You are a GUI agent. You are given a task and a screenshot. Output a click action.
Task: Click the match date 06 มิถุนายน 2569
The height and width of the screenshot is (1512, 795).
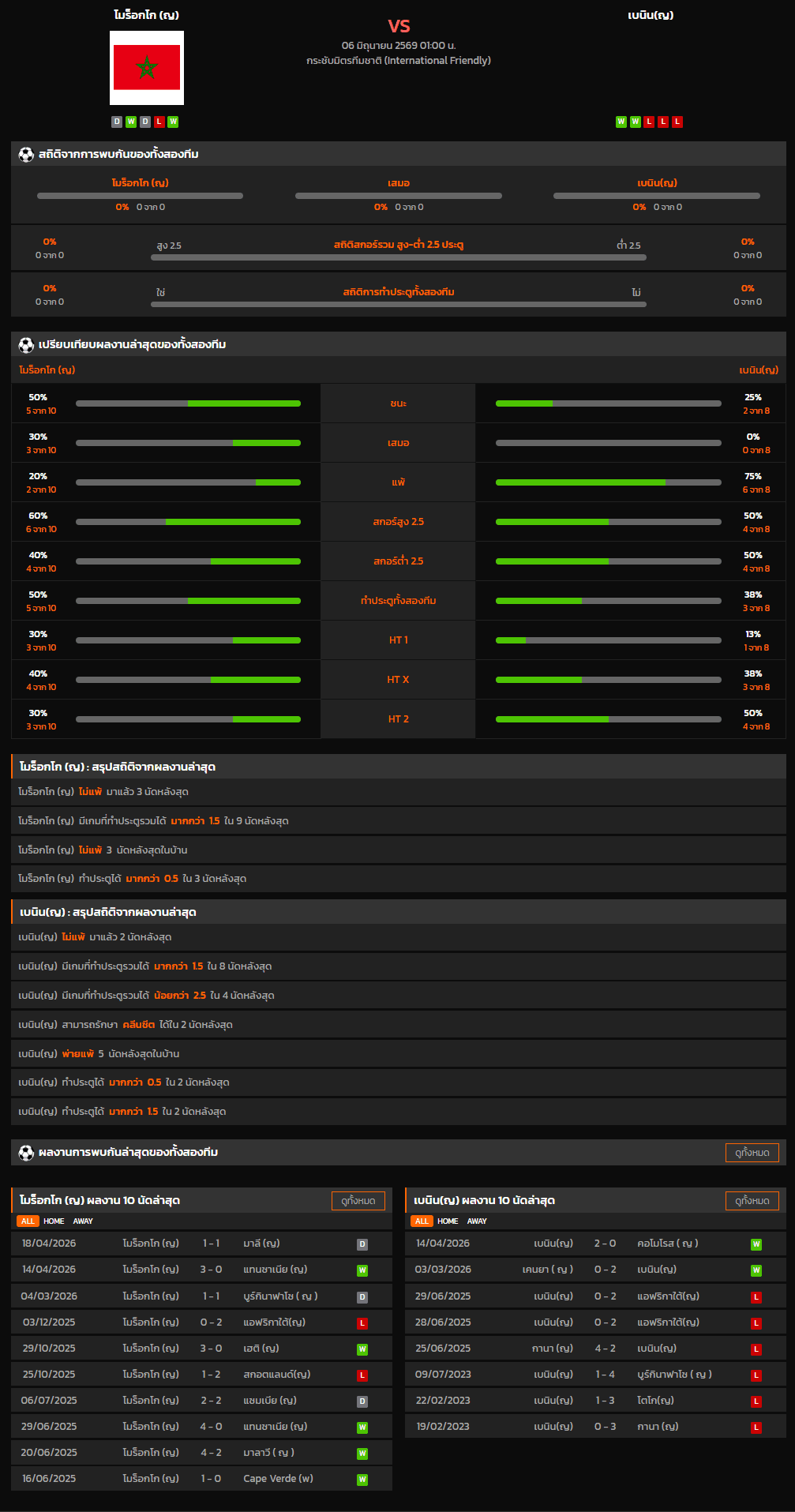(399, 46)
